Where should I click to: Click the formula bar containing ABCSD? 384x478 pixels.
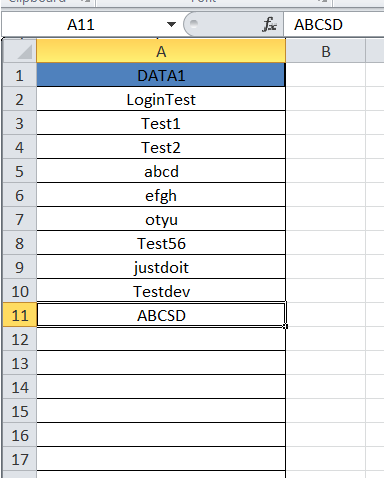tap(334, 25)
